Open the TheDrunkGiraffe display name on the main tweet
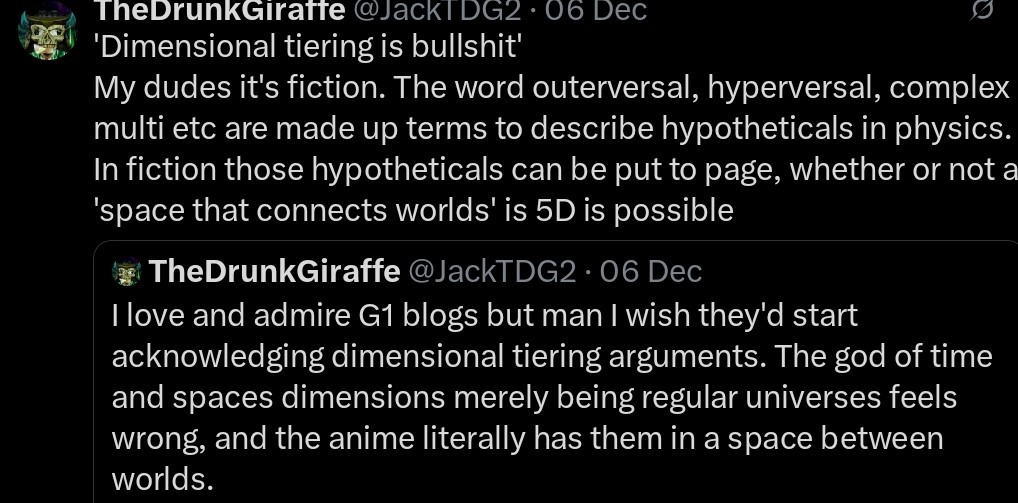The image size is (1018, 503). pos(219,9)
